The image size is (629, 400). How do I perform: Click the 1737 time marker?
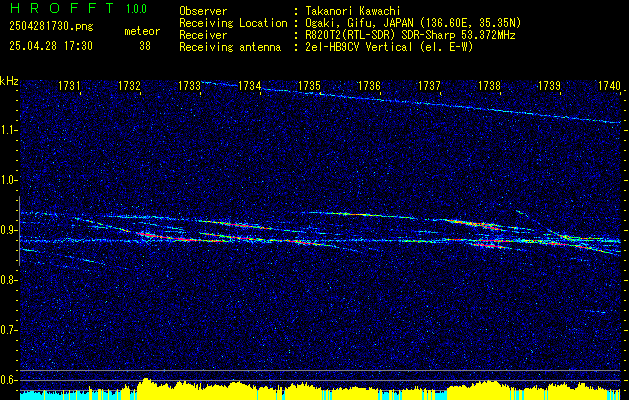coord(429,86)
